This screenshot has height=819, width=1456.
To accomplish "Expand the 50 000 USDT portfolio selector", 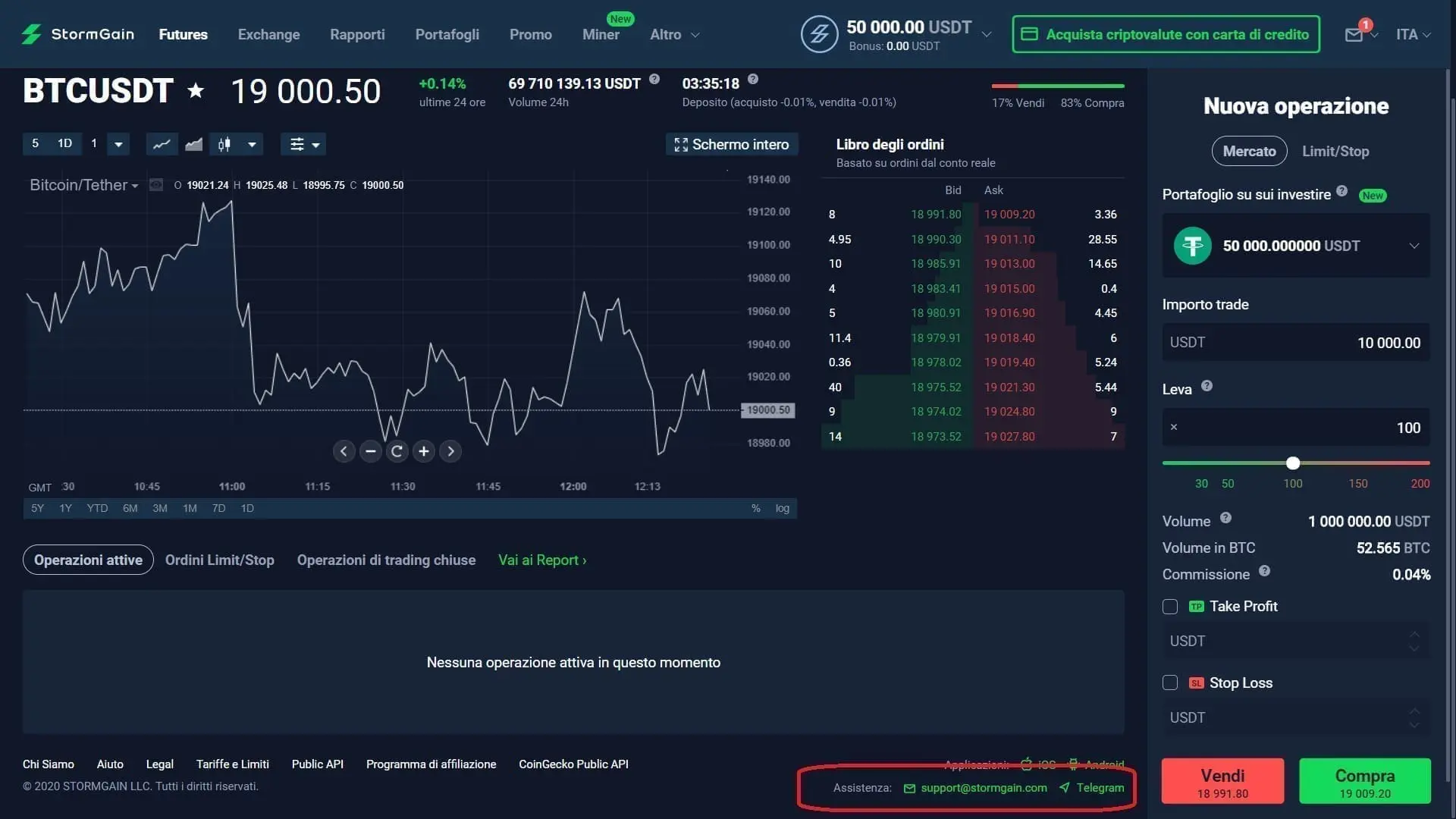I will coord(1414,245).
